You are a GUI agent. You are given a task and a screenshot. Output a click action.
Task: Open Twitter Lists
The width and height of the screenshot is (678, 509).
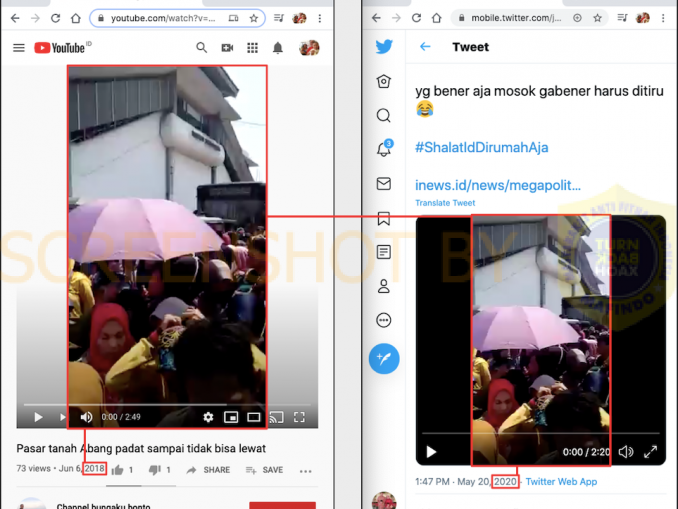pos(384,252)
